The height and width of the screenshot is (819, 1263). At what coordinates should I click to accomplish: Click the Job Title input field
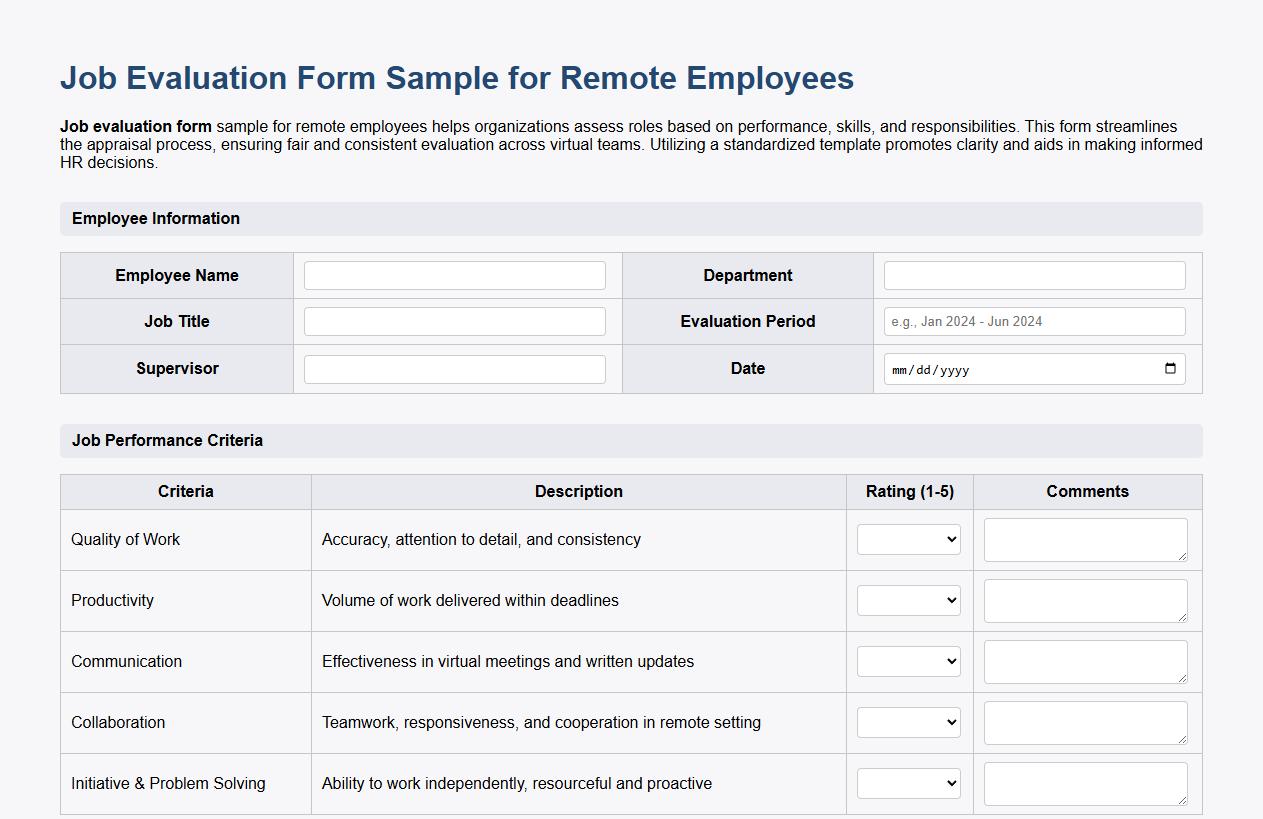pyautogui.click(x=454, y=321)
